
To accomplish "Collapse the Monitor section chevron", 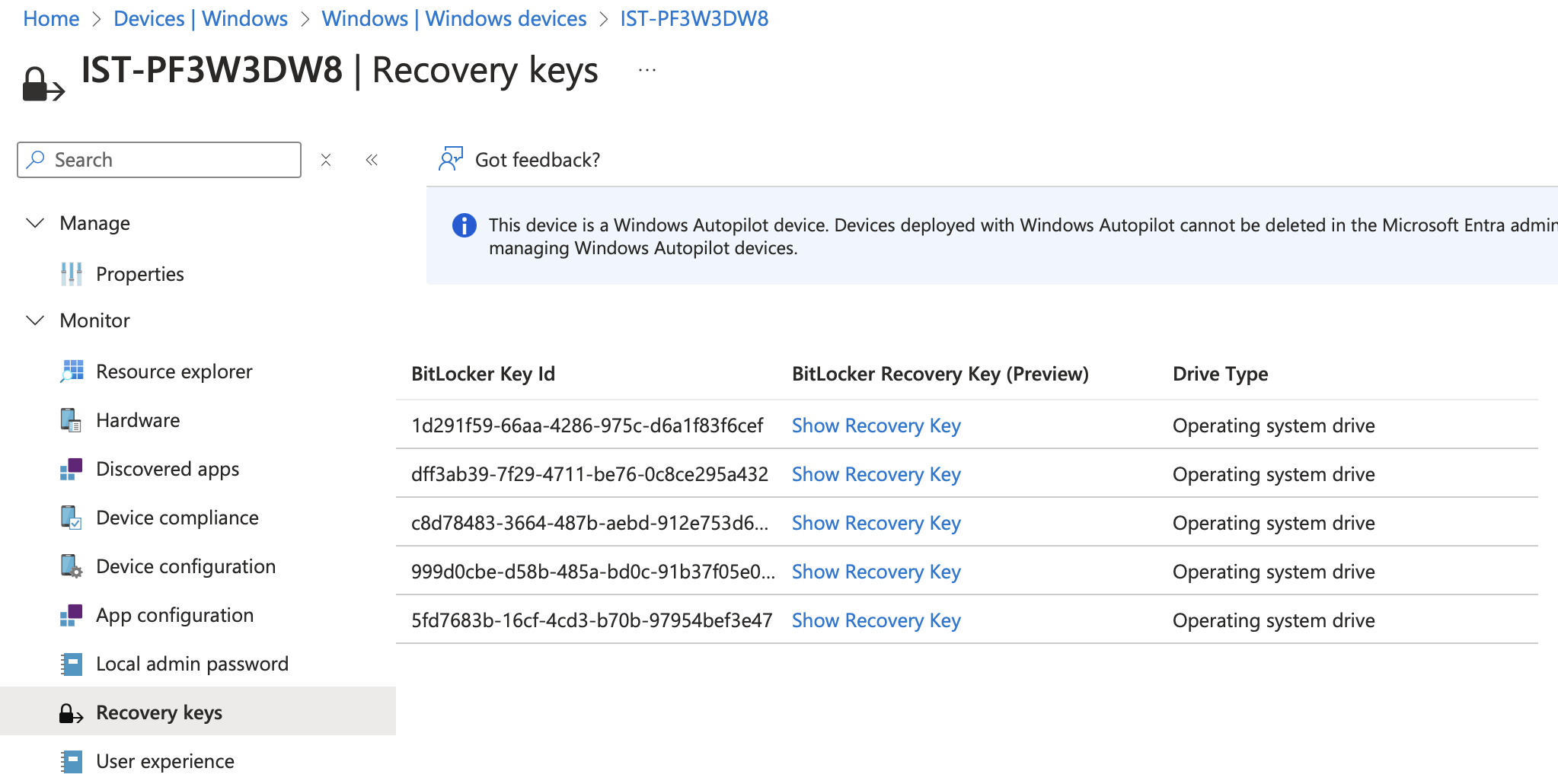I will (x=35, y=320).
